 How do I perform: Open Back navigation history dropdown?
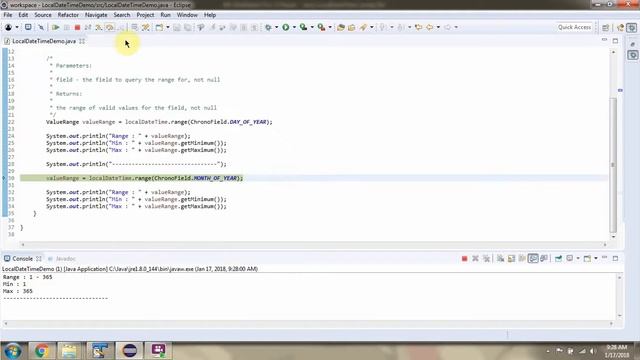point(438,27)
